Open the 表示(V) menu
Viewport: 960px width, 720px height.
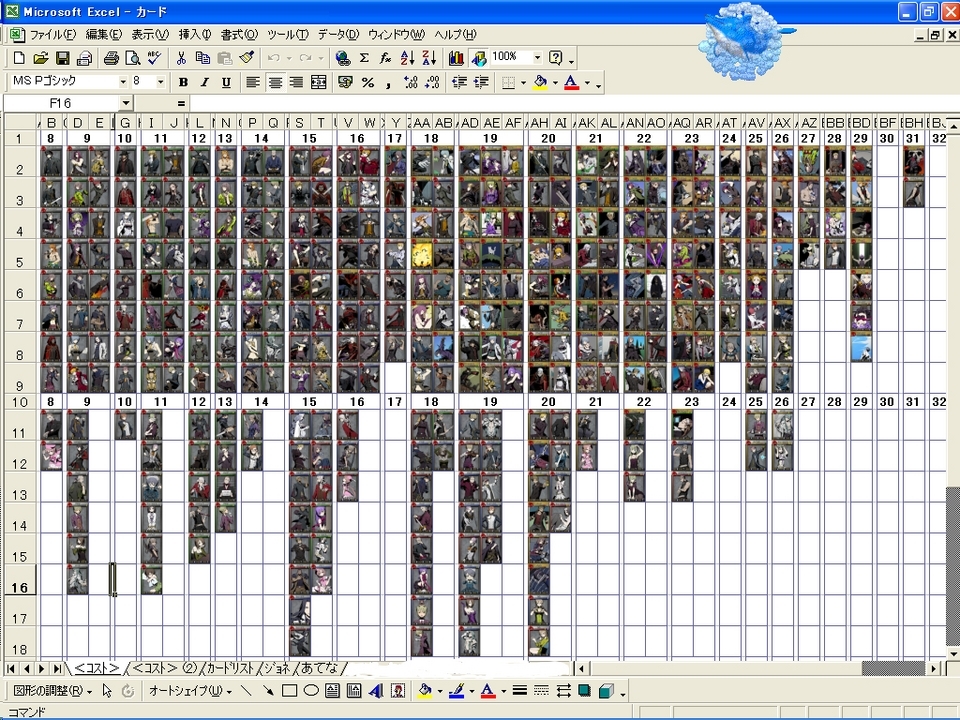tap(150, 35)
